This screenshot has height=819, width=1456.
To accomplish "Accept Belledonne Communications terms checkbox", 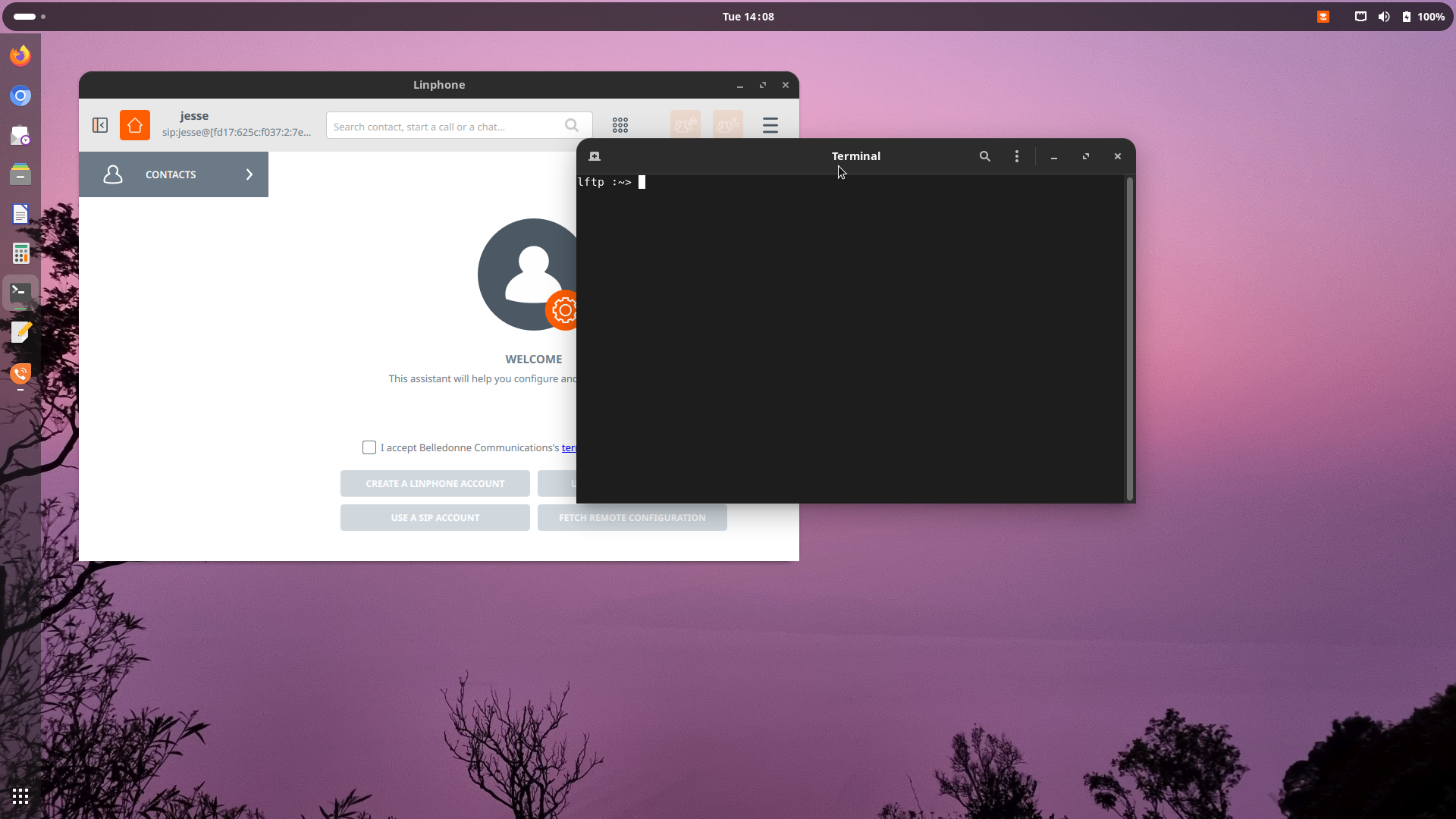I will click(x=369, y=447).
